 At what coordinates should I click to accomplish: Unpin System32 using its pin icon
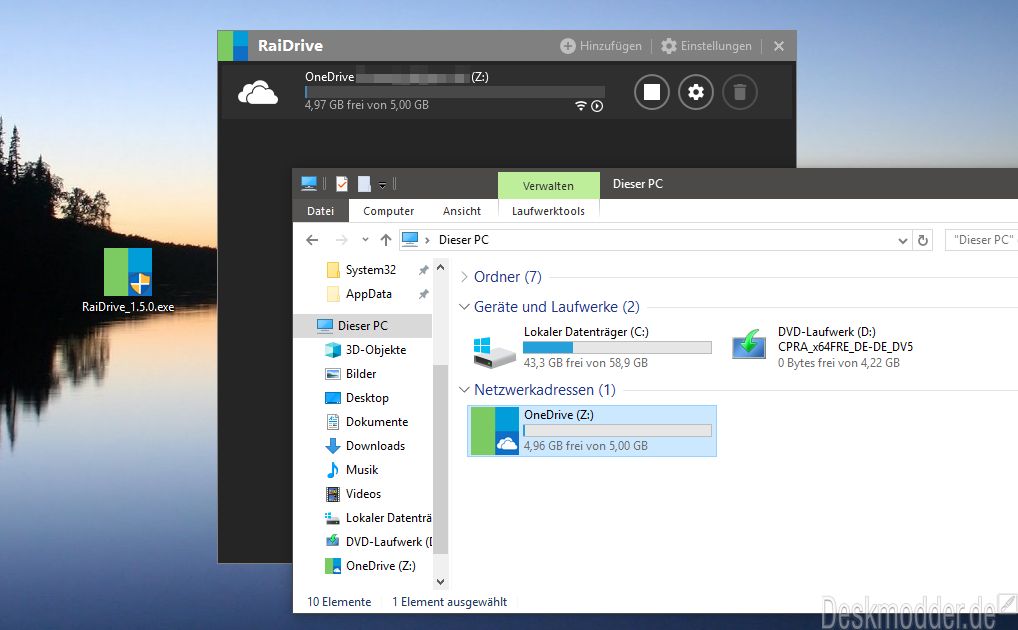tap(423, 270)
